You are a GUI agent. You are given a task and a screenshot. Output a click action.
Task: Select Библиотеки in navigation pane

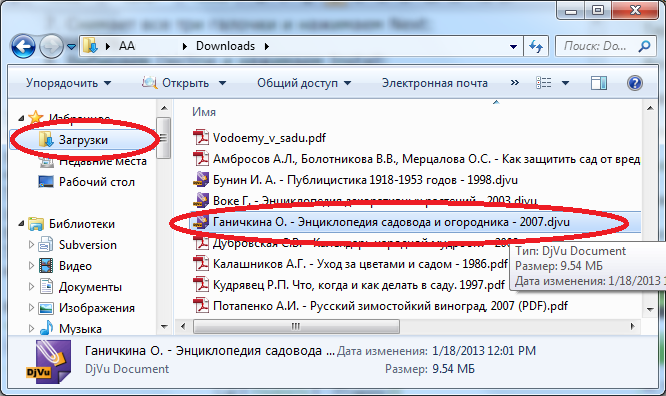[x=82, y=224]
